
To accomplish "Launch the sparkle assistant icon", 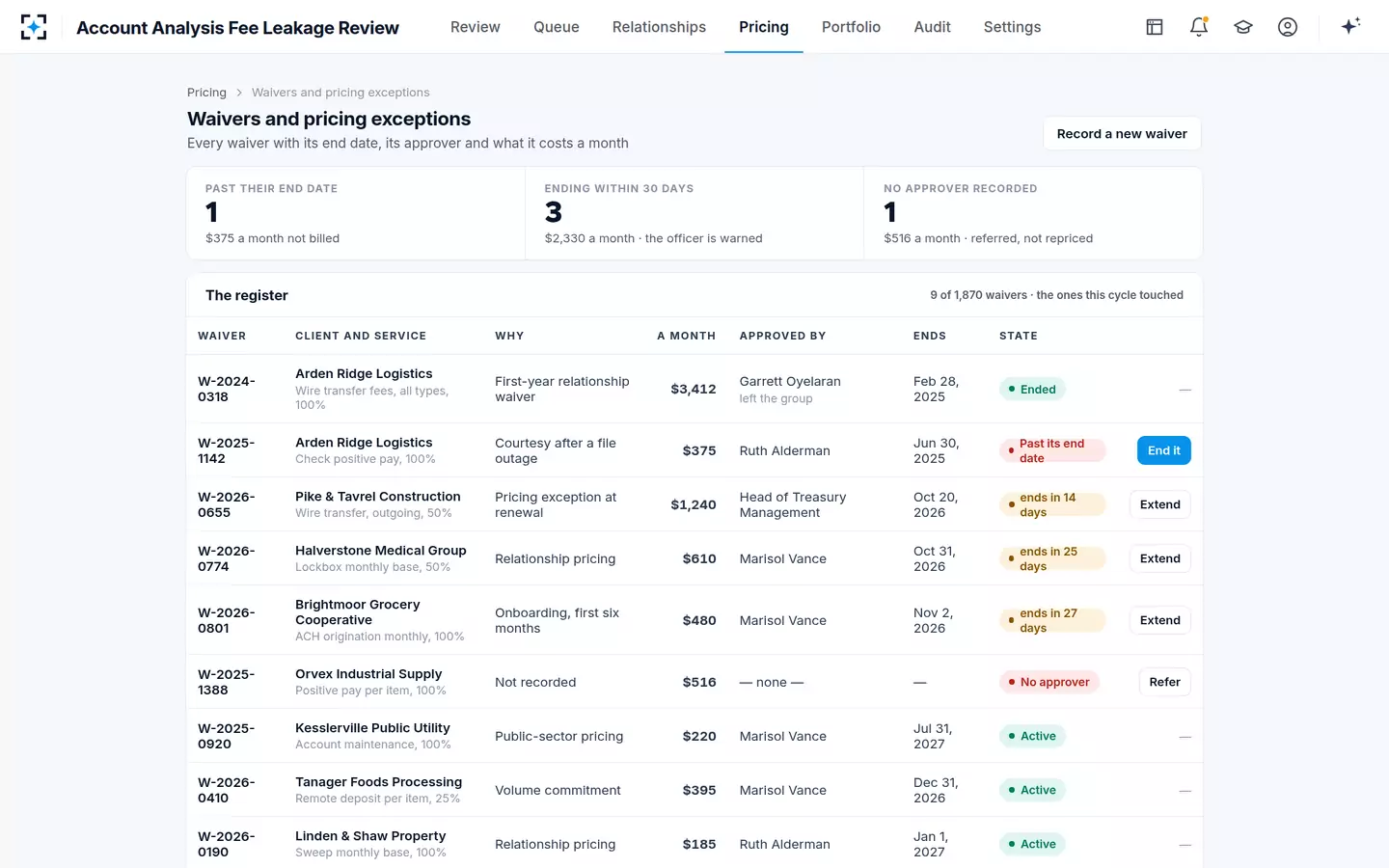I will tap(1350, 26).
